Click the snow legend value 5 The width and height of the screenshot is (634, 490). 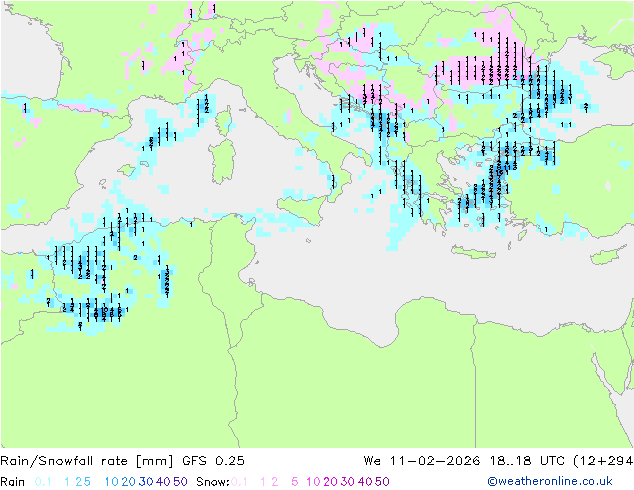click(x=294, y=482)
